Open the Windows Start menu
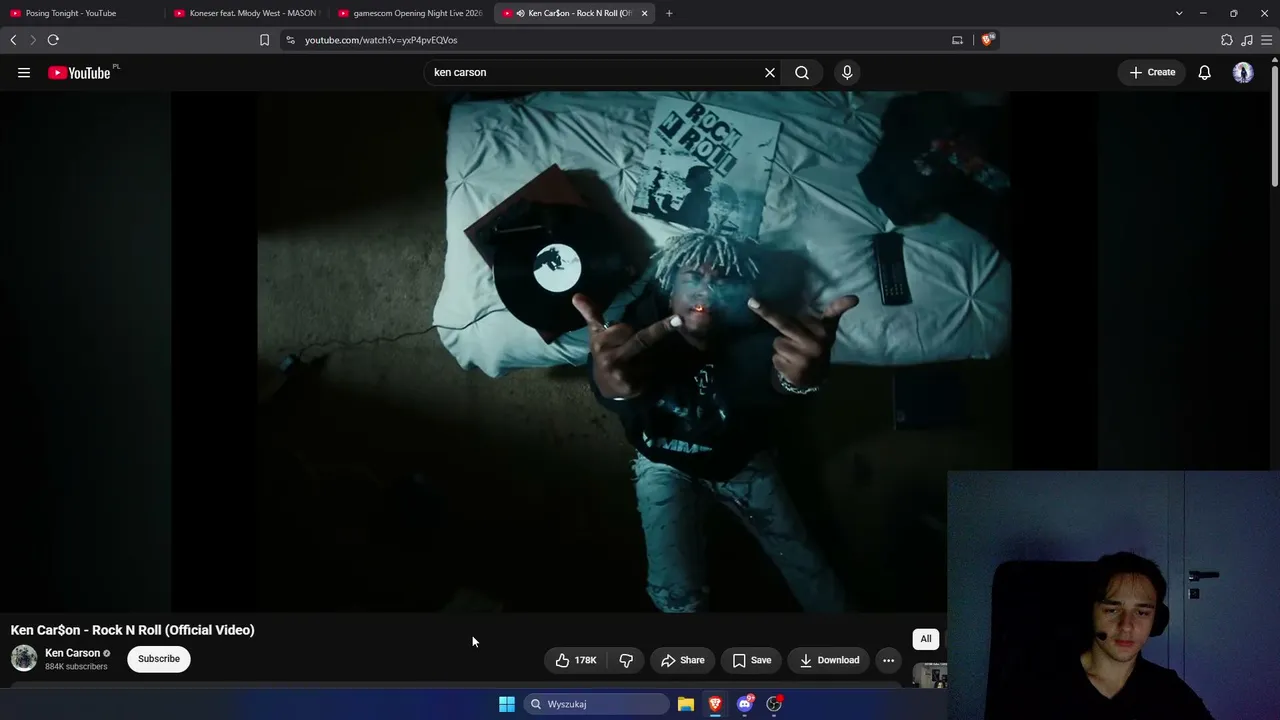 pyautogui.click(x=507, y=704)
